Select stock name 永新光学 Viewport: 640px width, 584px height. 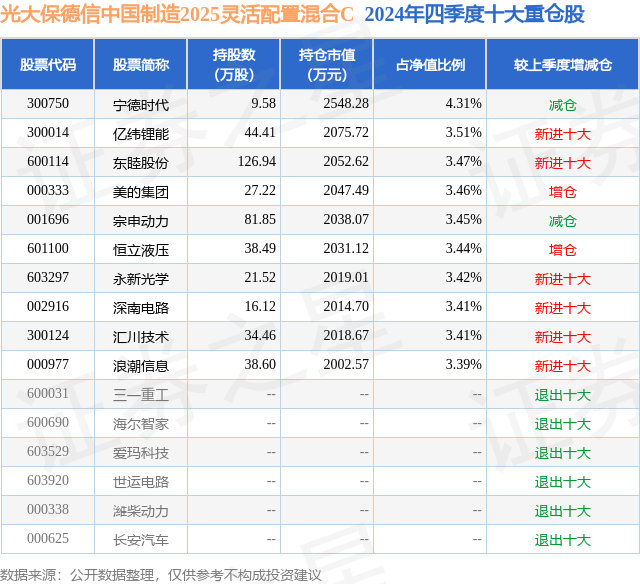click(x=141, y=279)
